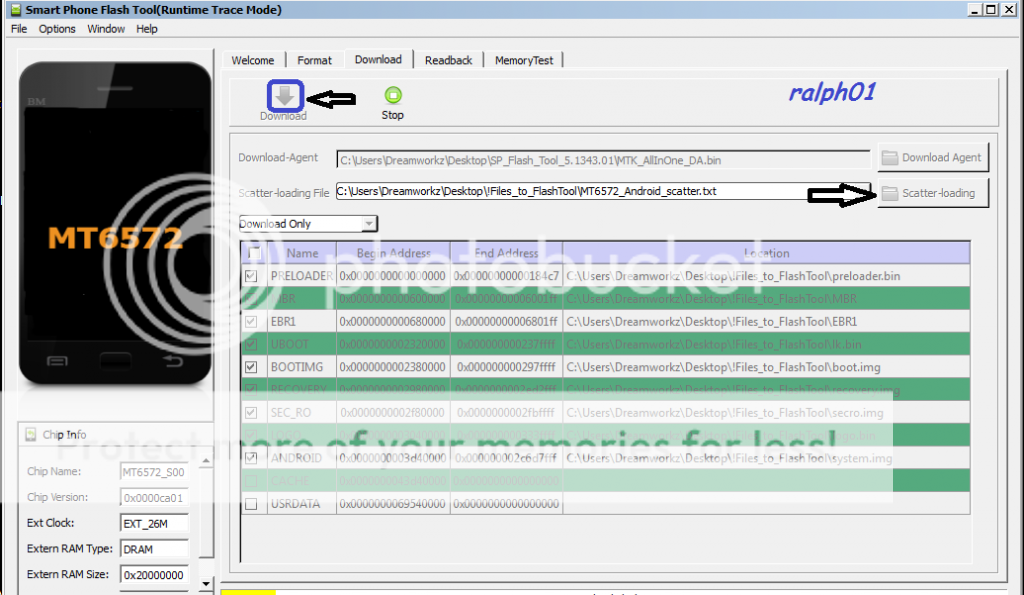Switch to the Readback tab

click(448, 60)
